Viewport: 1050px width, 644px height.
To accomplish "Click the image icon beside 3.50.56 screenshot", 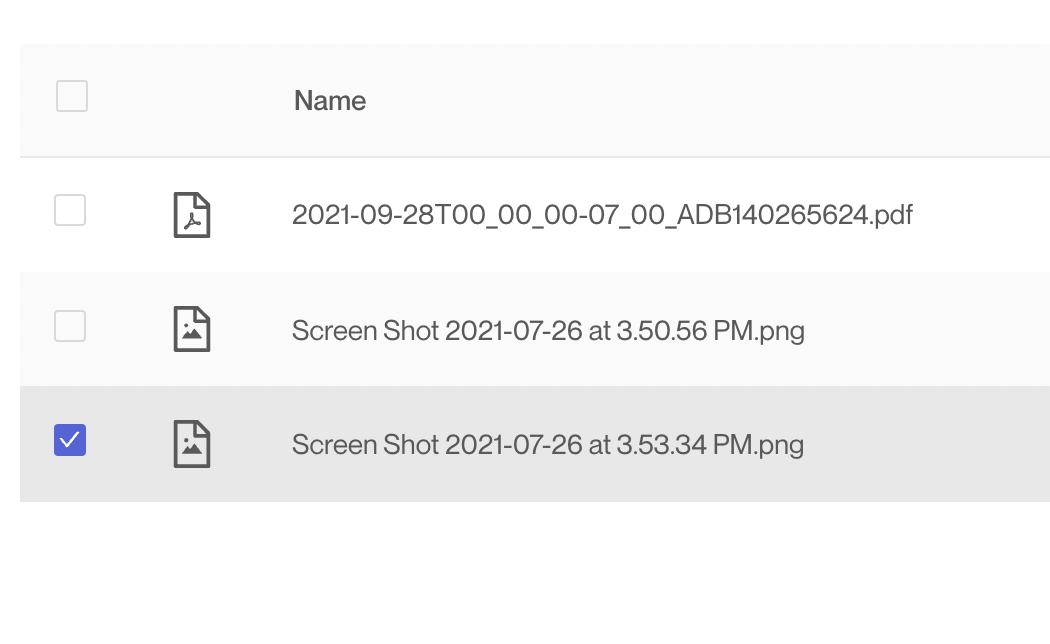I will point(194,329).
